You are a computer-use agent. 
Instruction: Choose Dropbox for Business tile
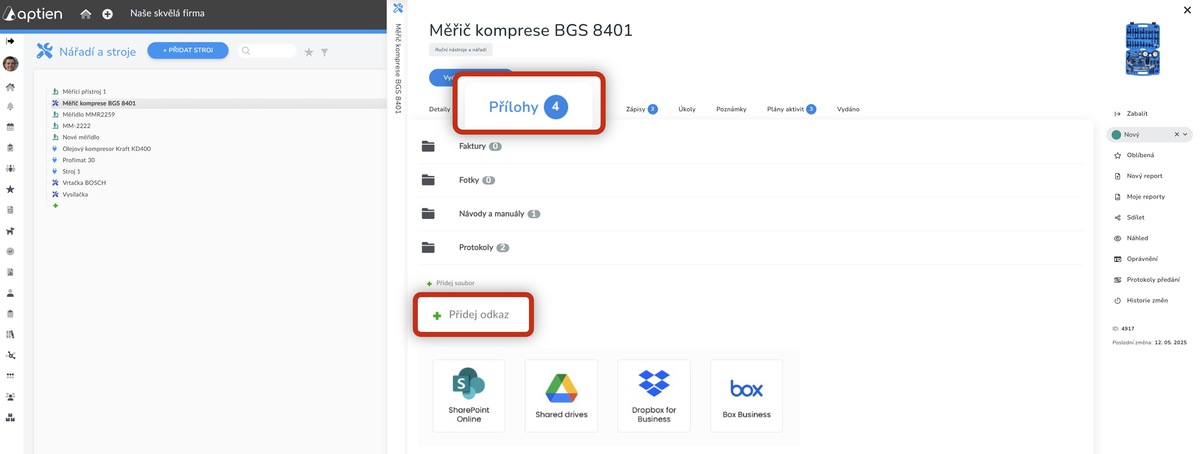tap(654, 396)
